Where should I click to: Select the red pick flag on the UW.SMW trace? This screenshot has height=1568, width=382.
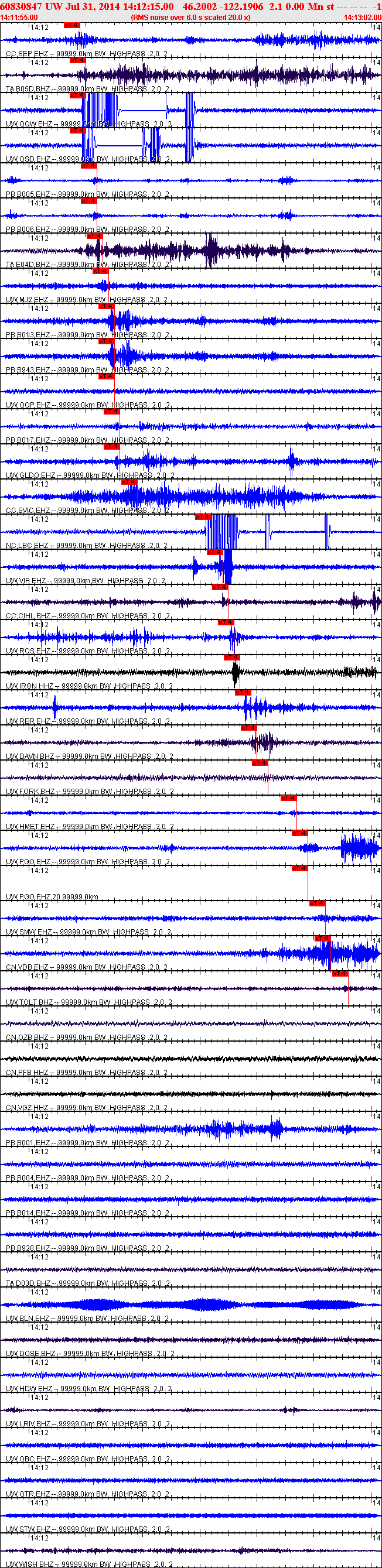pos(317,903)
